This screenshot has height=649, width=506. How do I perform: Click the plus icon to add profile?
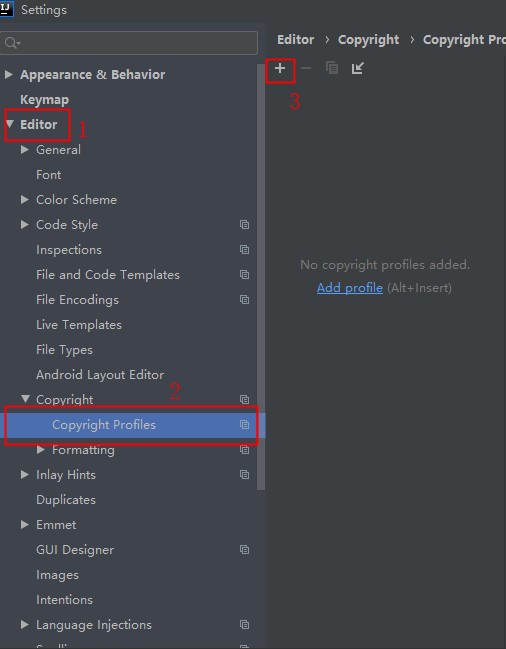[x=280, y=68]
